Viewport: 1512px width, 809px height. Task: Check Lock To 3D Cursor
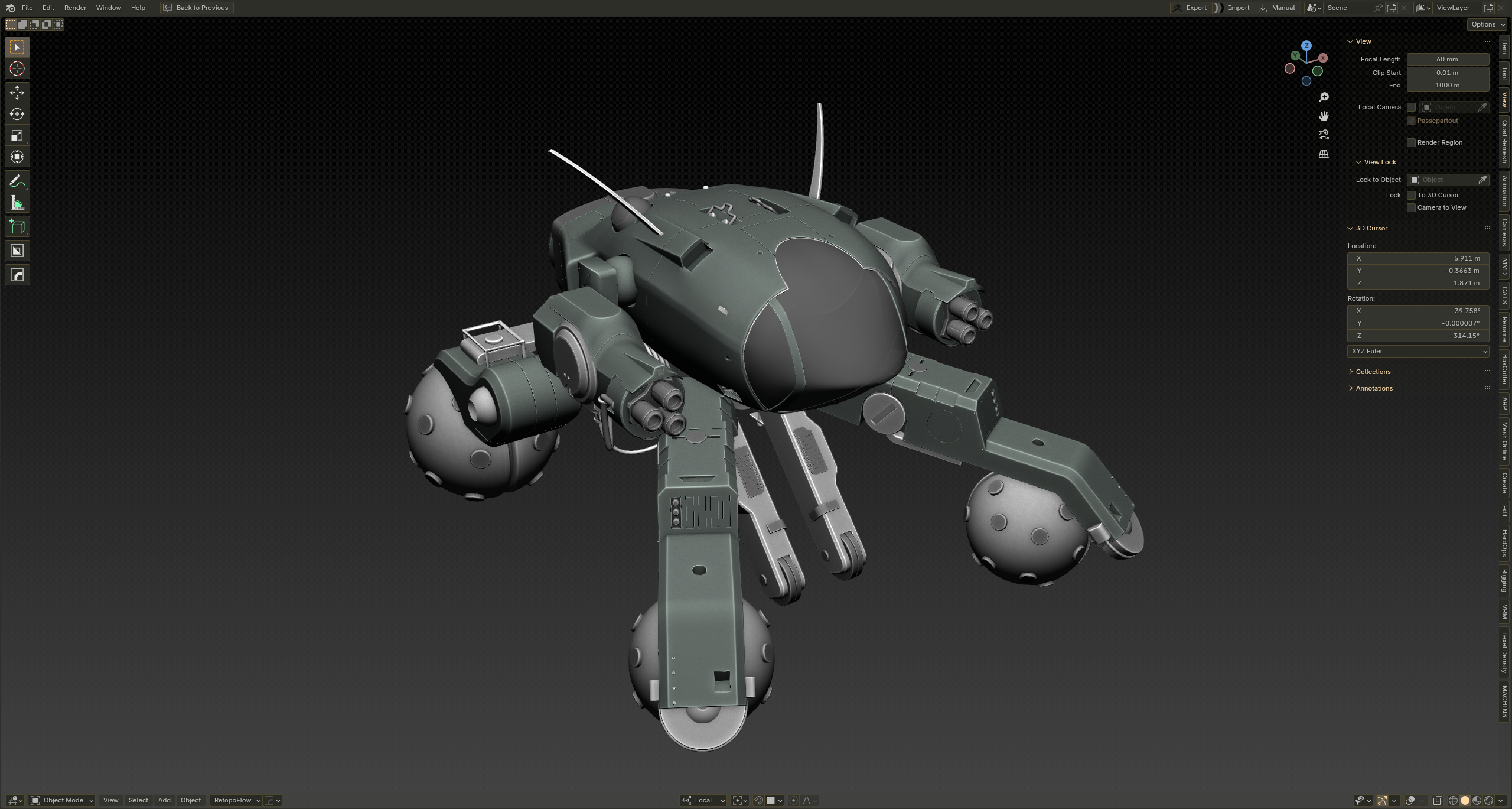pos(1411,195)
